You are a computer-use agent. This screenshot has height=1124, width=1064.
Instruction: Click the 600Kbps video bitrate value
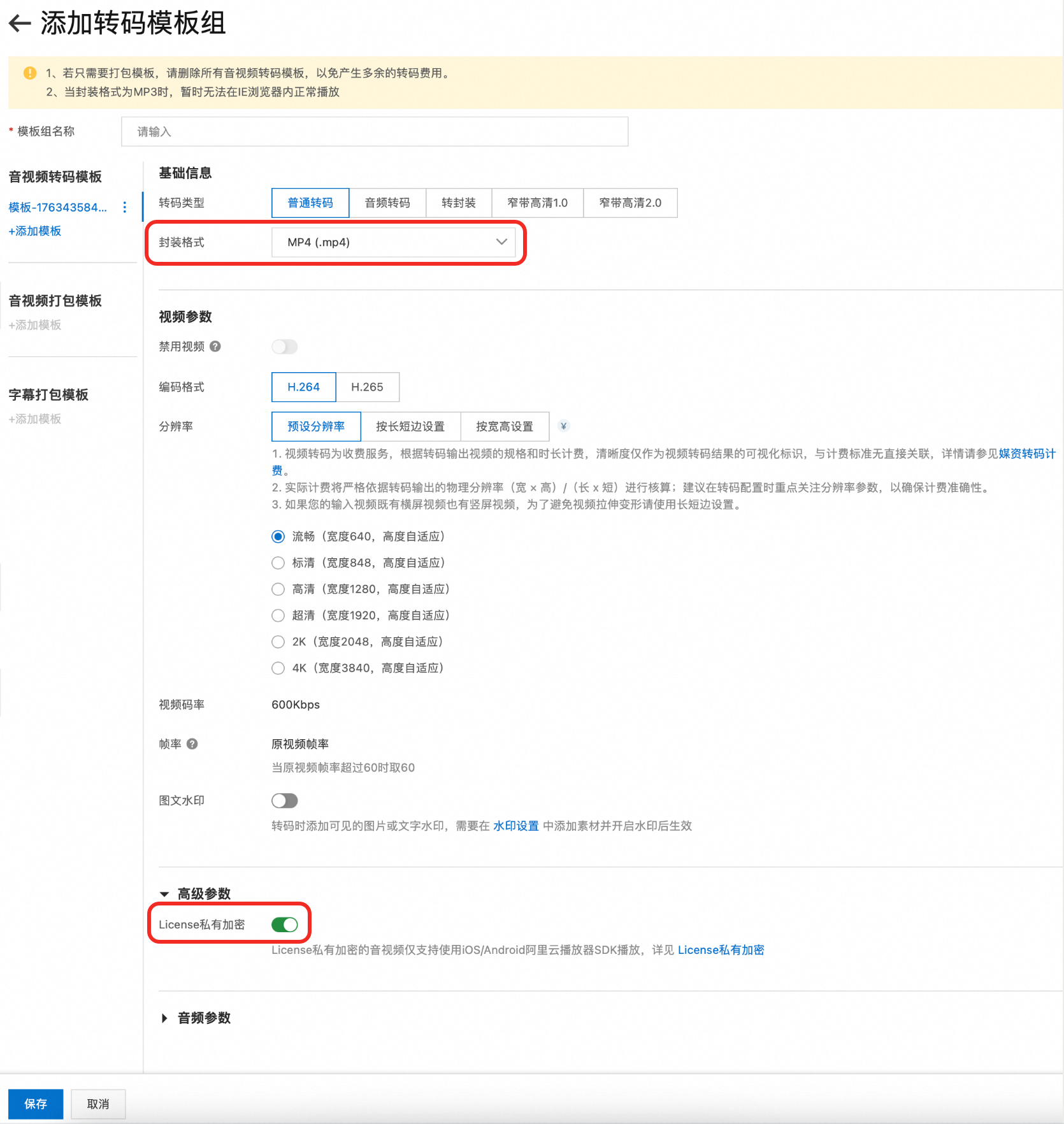296,704
